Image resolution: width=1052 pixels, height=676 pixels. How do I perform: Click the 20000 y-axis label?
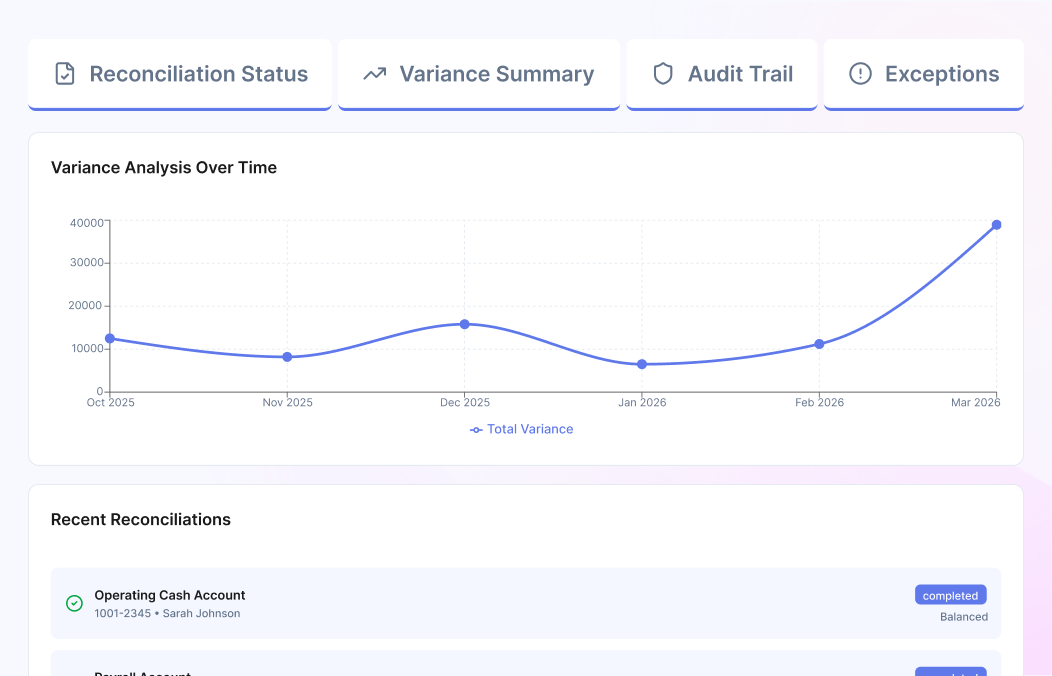(85, 305)
